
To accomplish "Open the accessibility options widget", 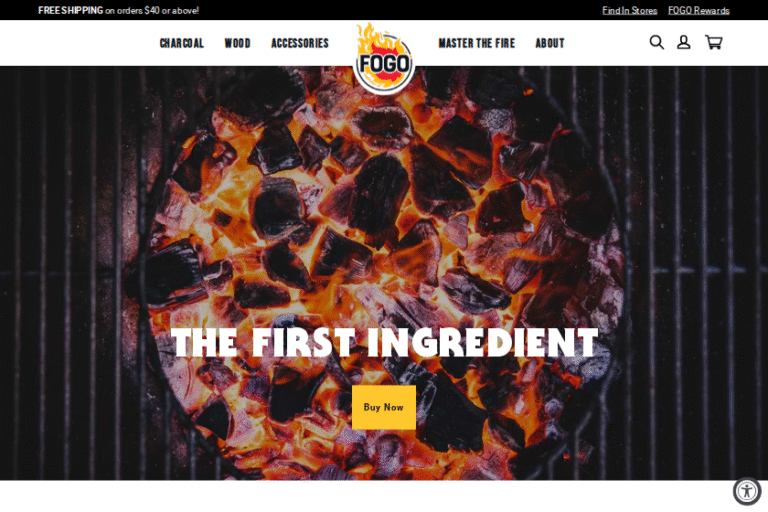I will tap(746, 491).
